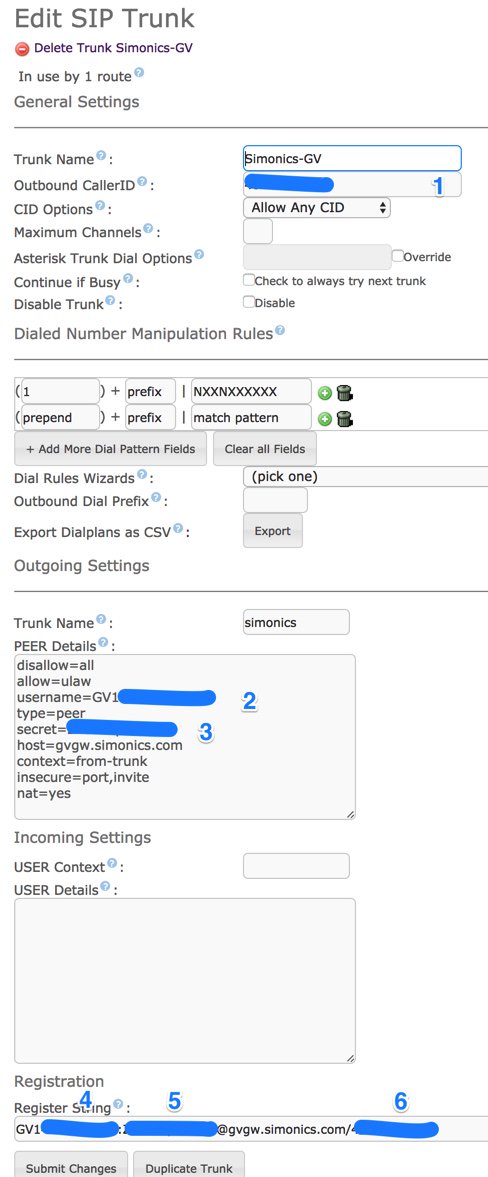Click green add icon on NXXNXXXXXX row
488x1177 pixels.
tap(325, 393)
